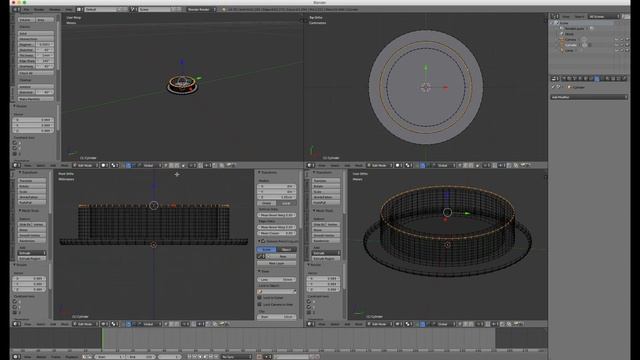The image size is (640, 360).
Task: Open the editor type selector in the timeline header
Action: (15, 356)
